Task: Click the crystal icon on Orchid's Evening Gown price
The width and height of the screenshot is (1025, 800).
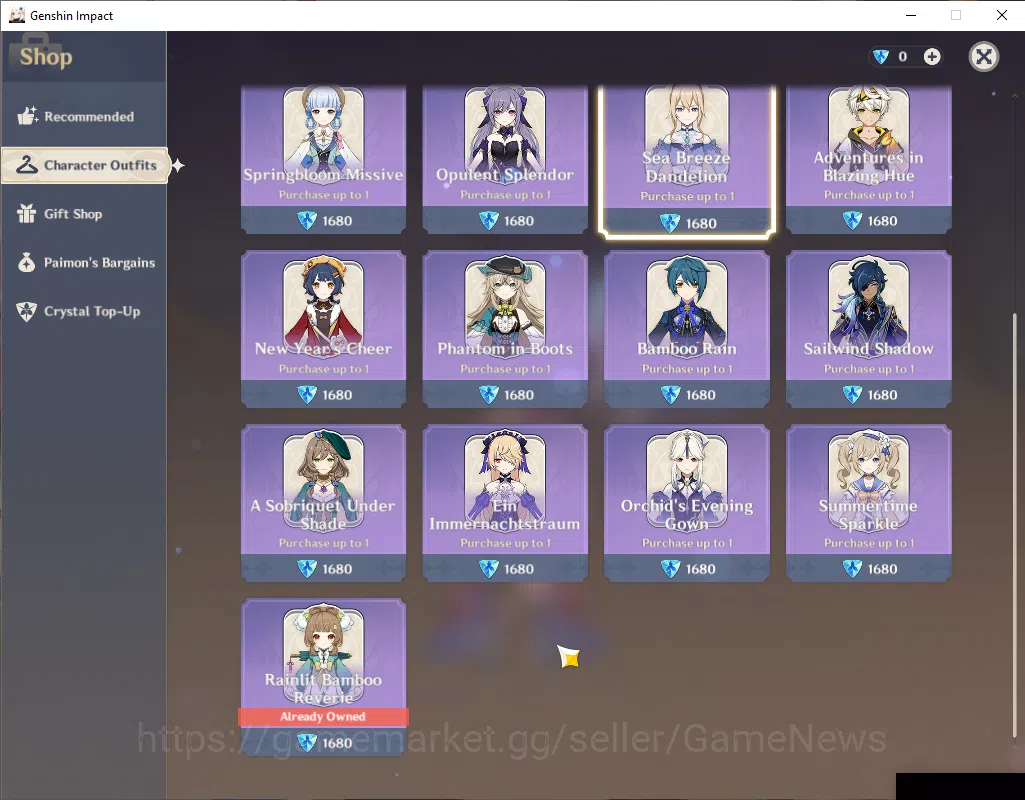Action: [x=671, y=569]
